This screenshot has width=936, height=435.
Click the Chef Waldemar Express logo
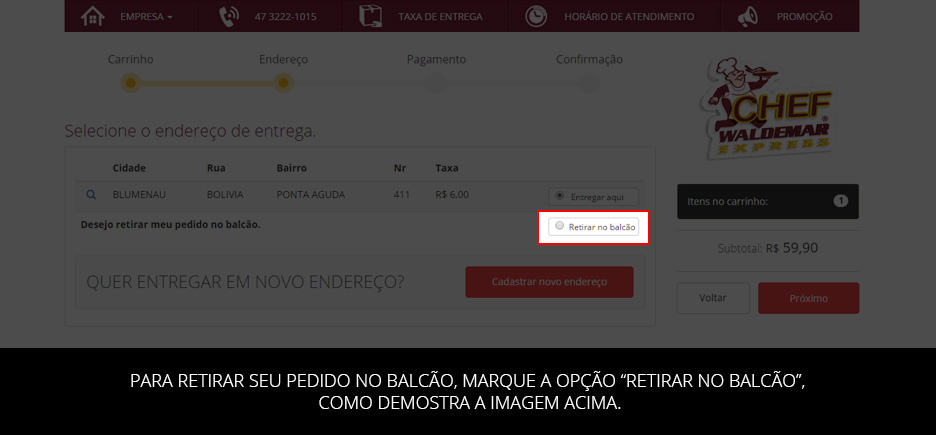pos(768,108)
